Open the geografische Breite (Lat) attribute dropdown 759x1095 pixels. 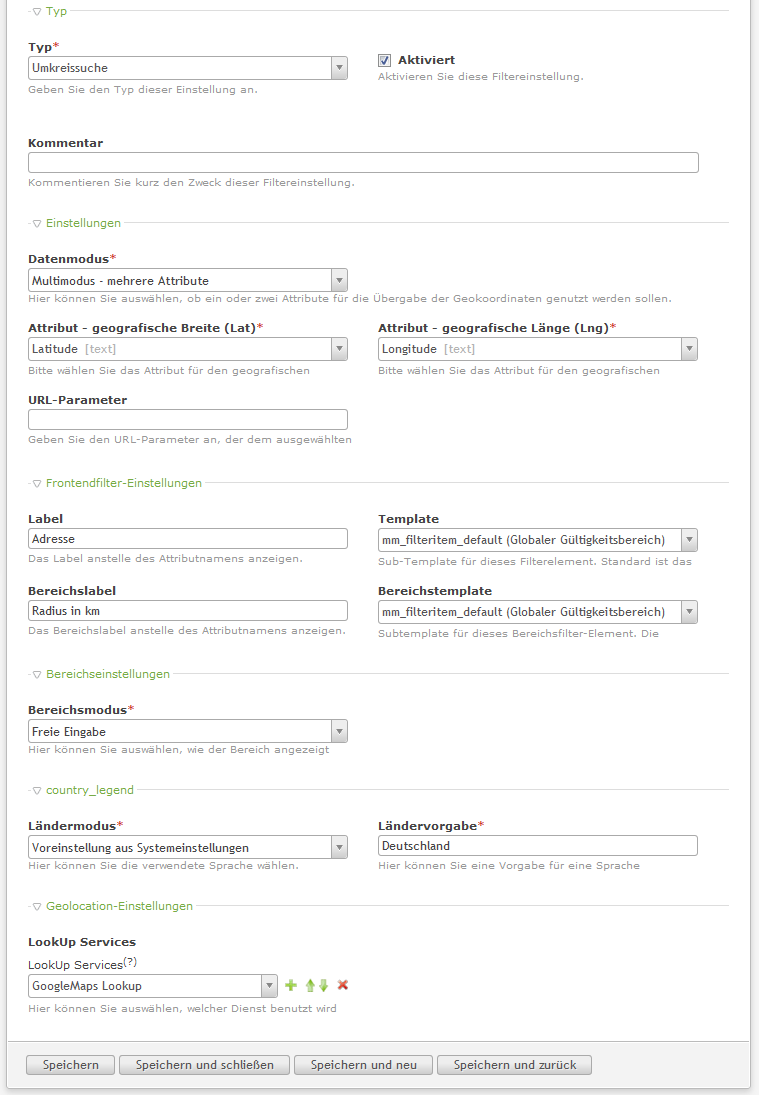(x=188, y=348)
